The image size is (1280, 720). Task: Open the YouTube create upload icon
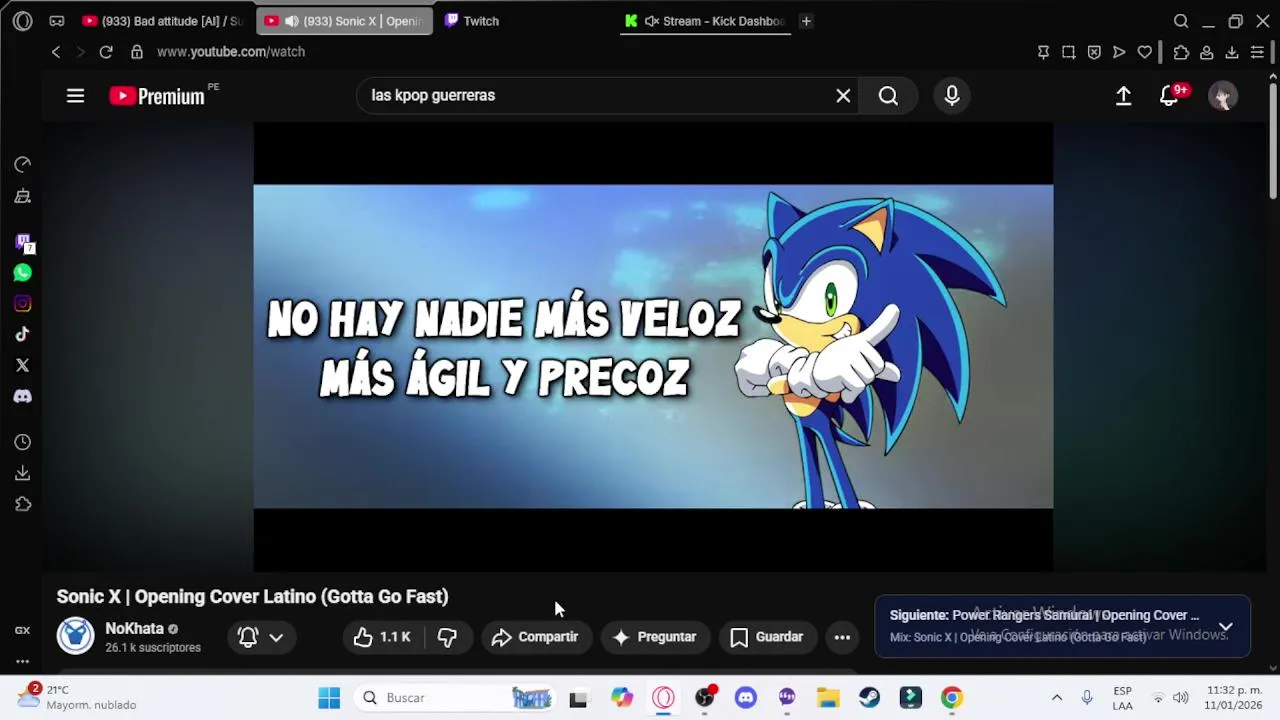point(1123,96)
